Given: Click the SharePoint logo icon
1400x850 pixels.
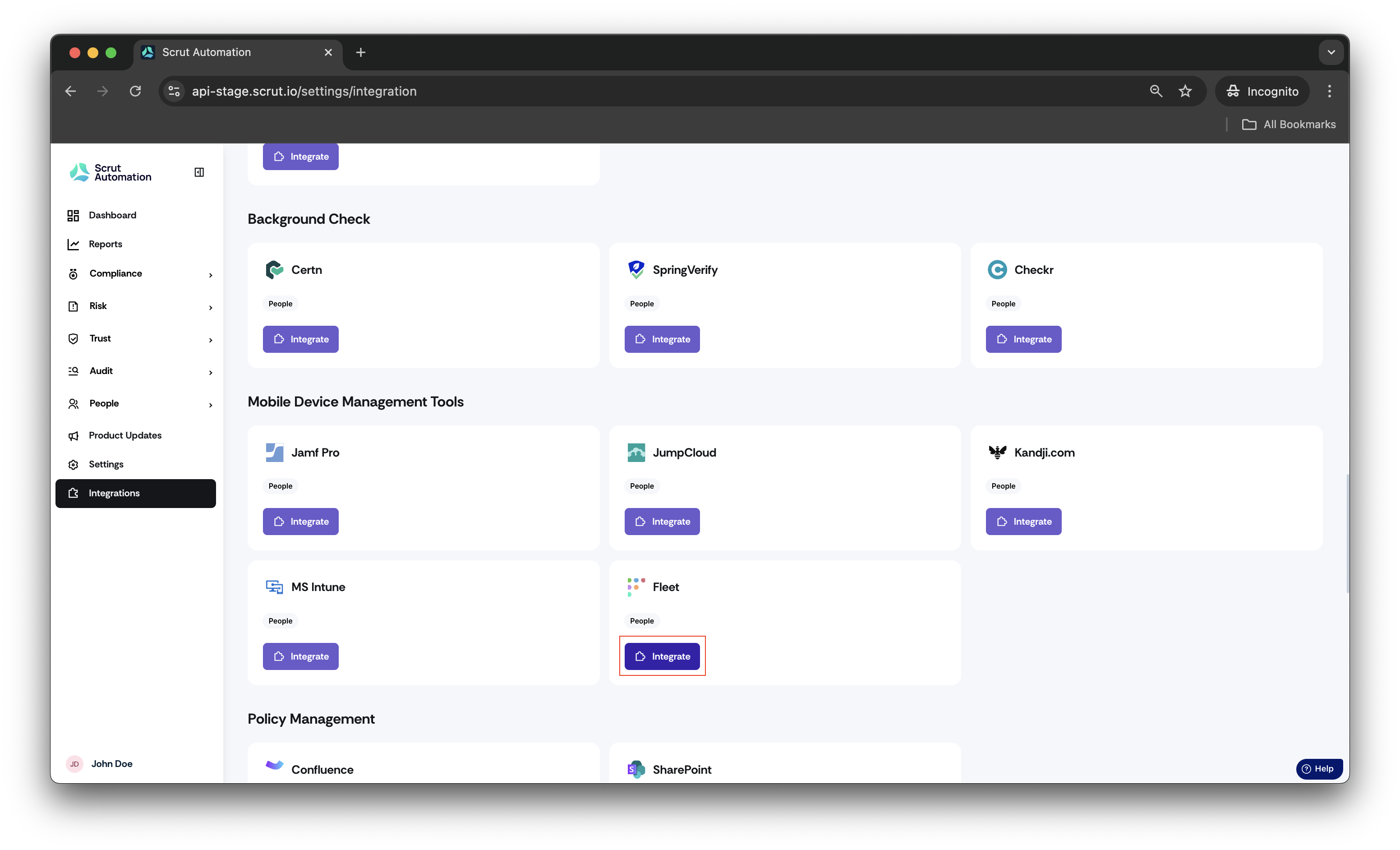Looking at the screenshot, I should (x=636, y=769).
